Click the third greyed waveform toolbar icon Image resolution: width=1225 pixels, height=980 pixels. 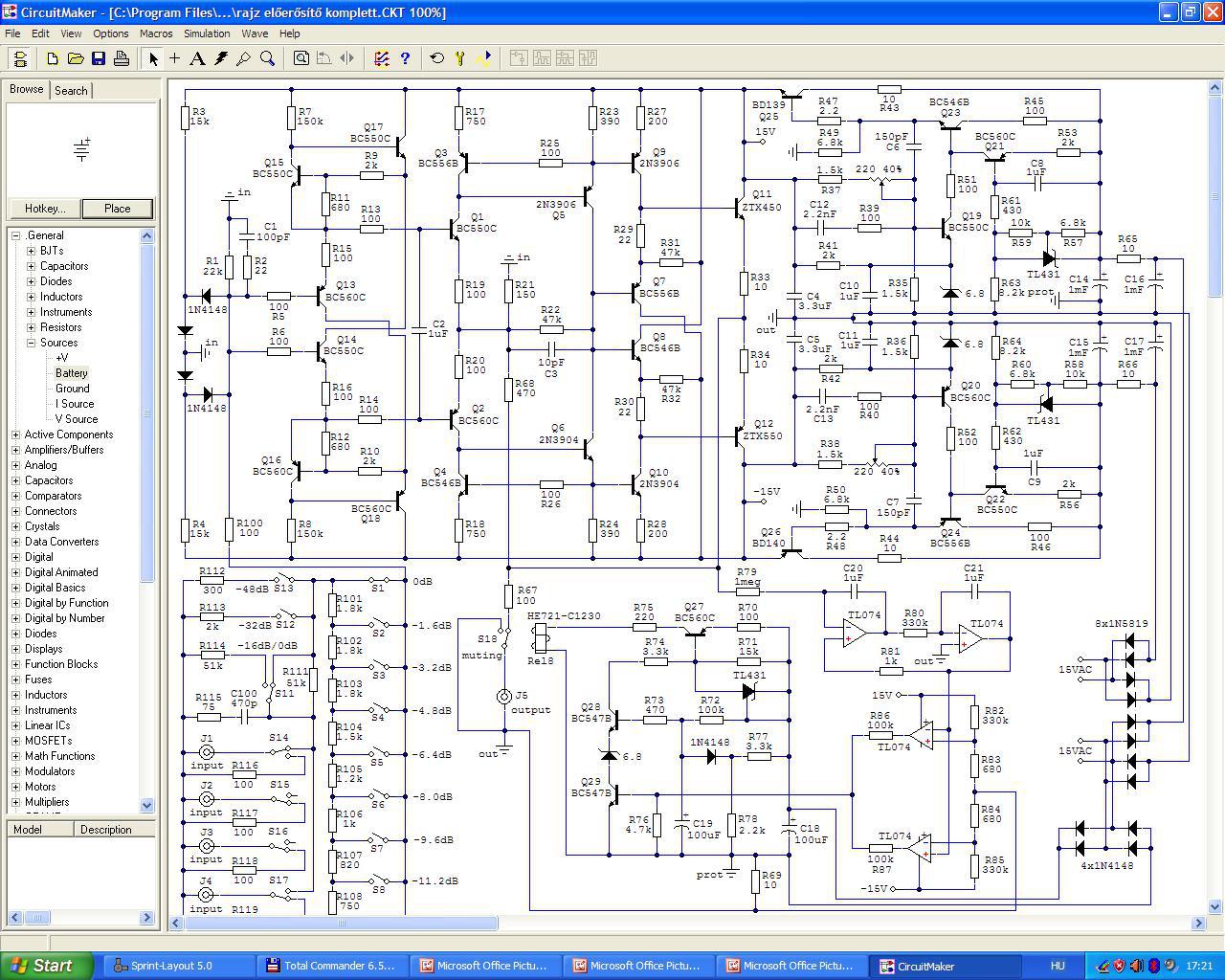[564, 58]
